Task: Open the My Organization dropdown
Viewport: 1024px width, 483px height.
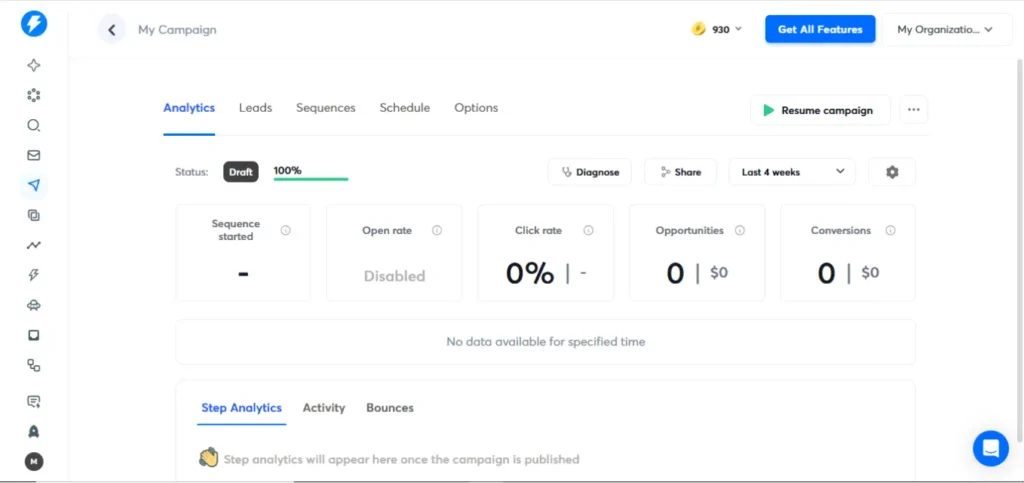Action: (x=947, y=29)
